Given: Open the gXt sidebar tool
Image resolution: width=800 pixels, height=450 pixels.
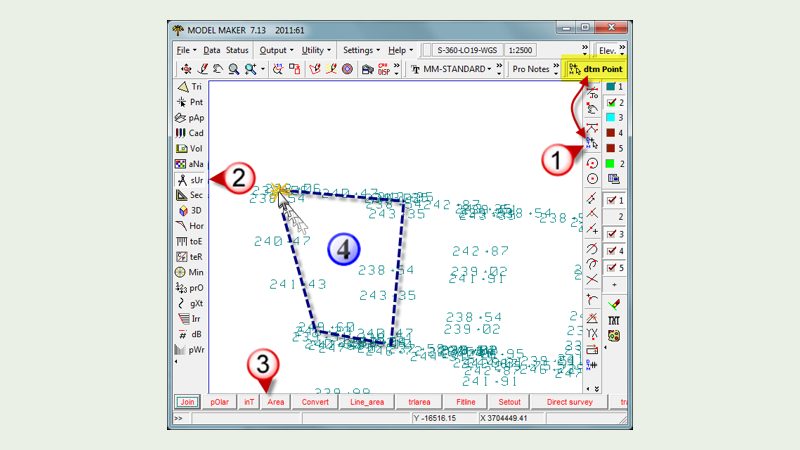Looking at the screenshot, I should click(x=189, y=304).
